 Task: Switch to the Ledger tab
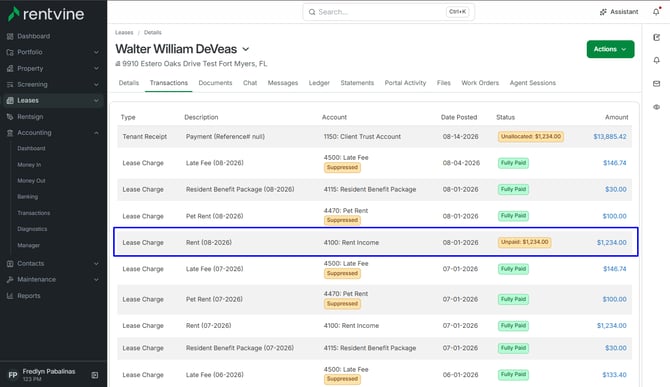319,83
